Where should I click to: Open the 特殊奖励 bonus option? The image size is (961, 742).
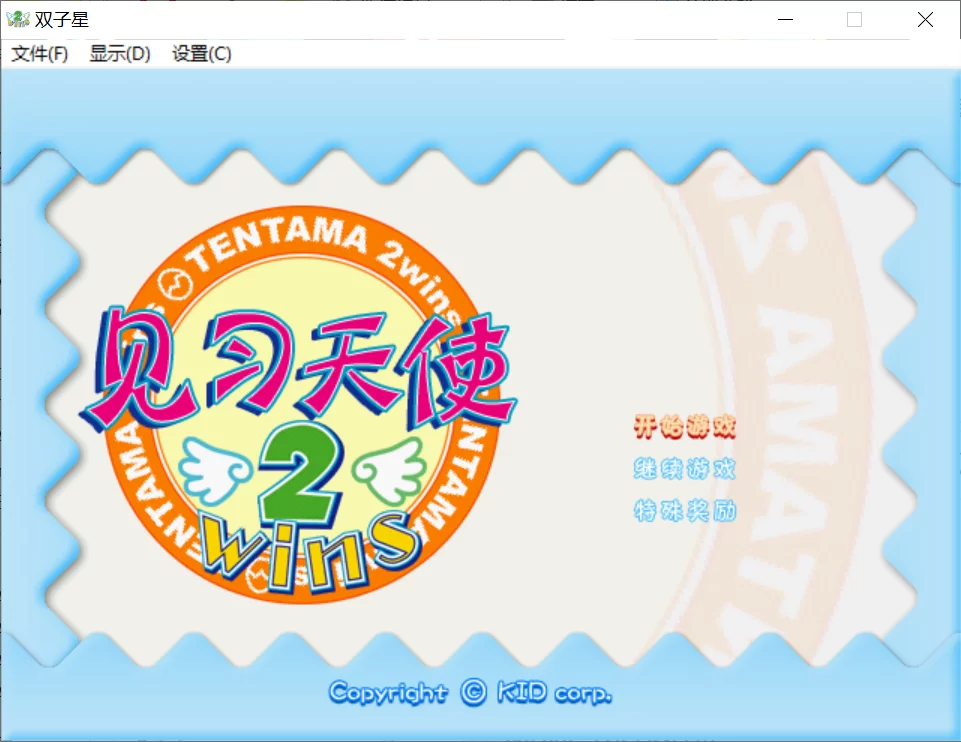tap(684, 510)
